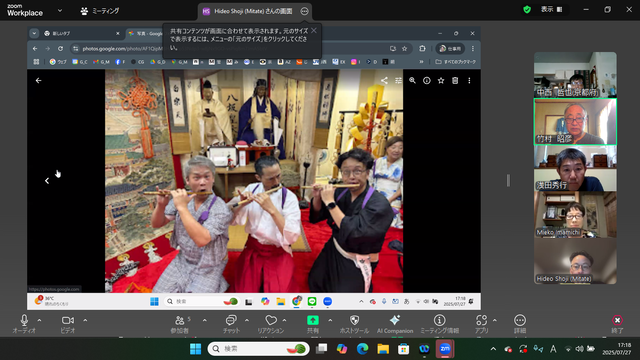
Task: Close the shared content size notification
Action: click(x=313, y=31)
